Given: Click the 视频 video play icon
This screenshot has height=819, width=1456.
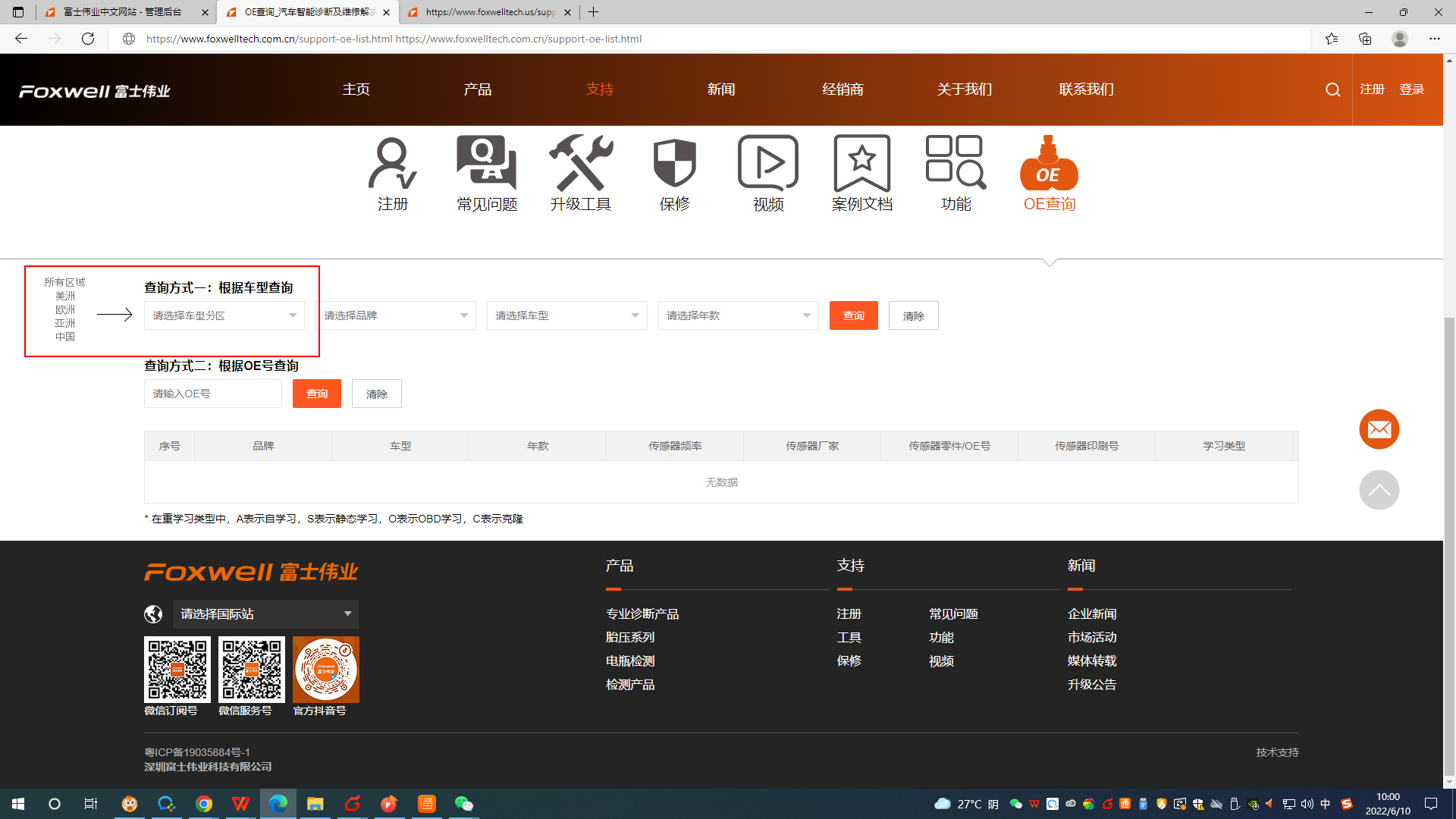Looking at the screenshot, I should click(x=767, y=164).
